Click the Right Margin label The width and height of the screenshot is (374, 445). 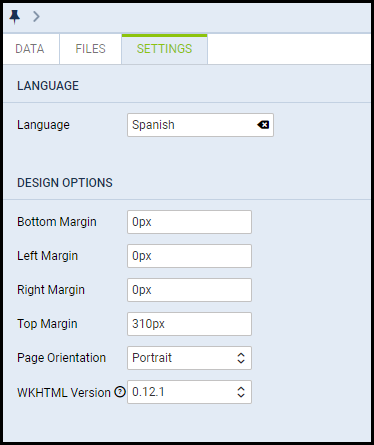click(51, 290)
